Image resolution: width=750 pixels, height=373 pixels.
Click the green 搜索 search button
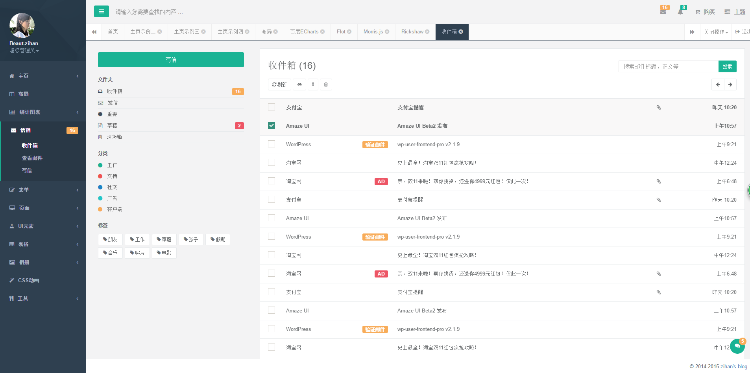[728, 66]
